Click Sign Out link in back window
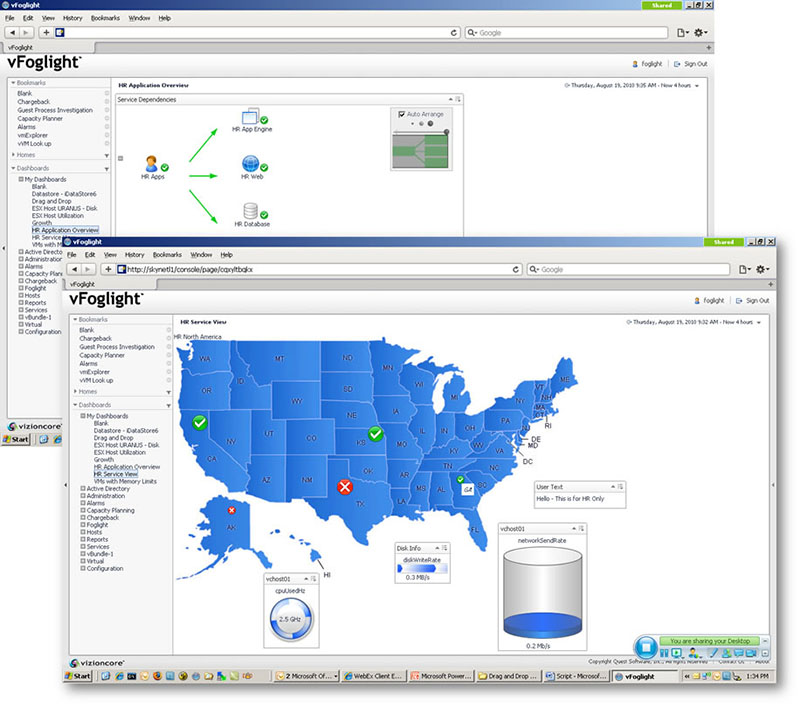 695,64
